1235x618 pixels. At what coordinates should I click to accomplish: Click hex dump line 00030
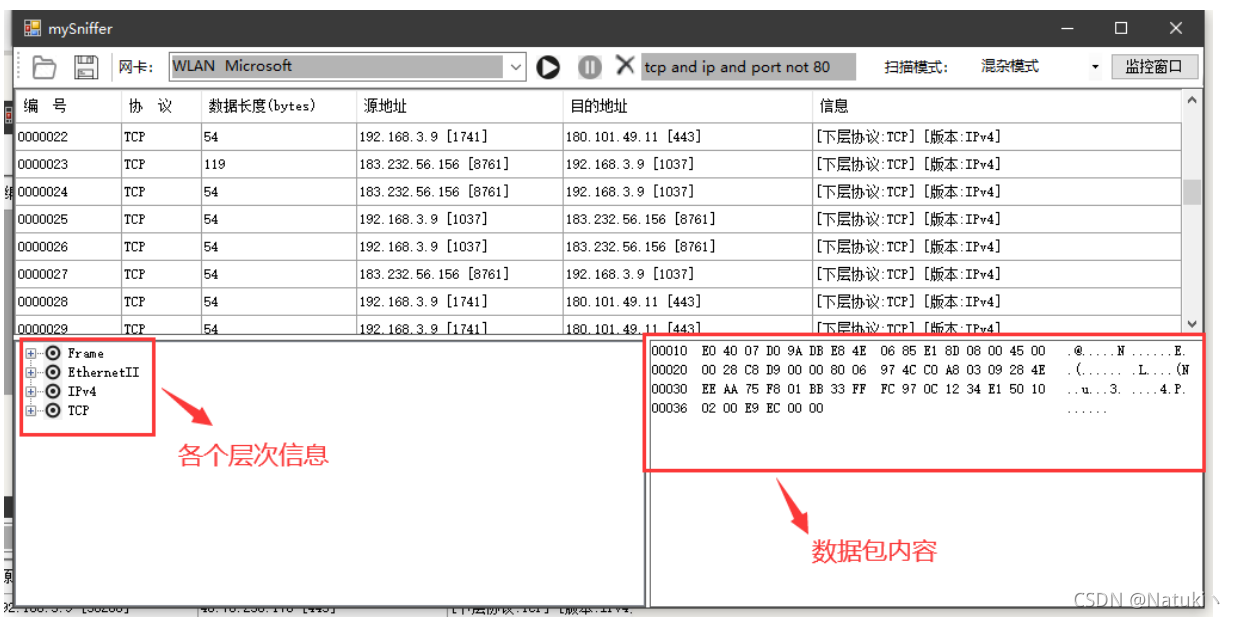coord(918,389)
